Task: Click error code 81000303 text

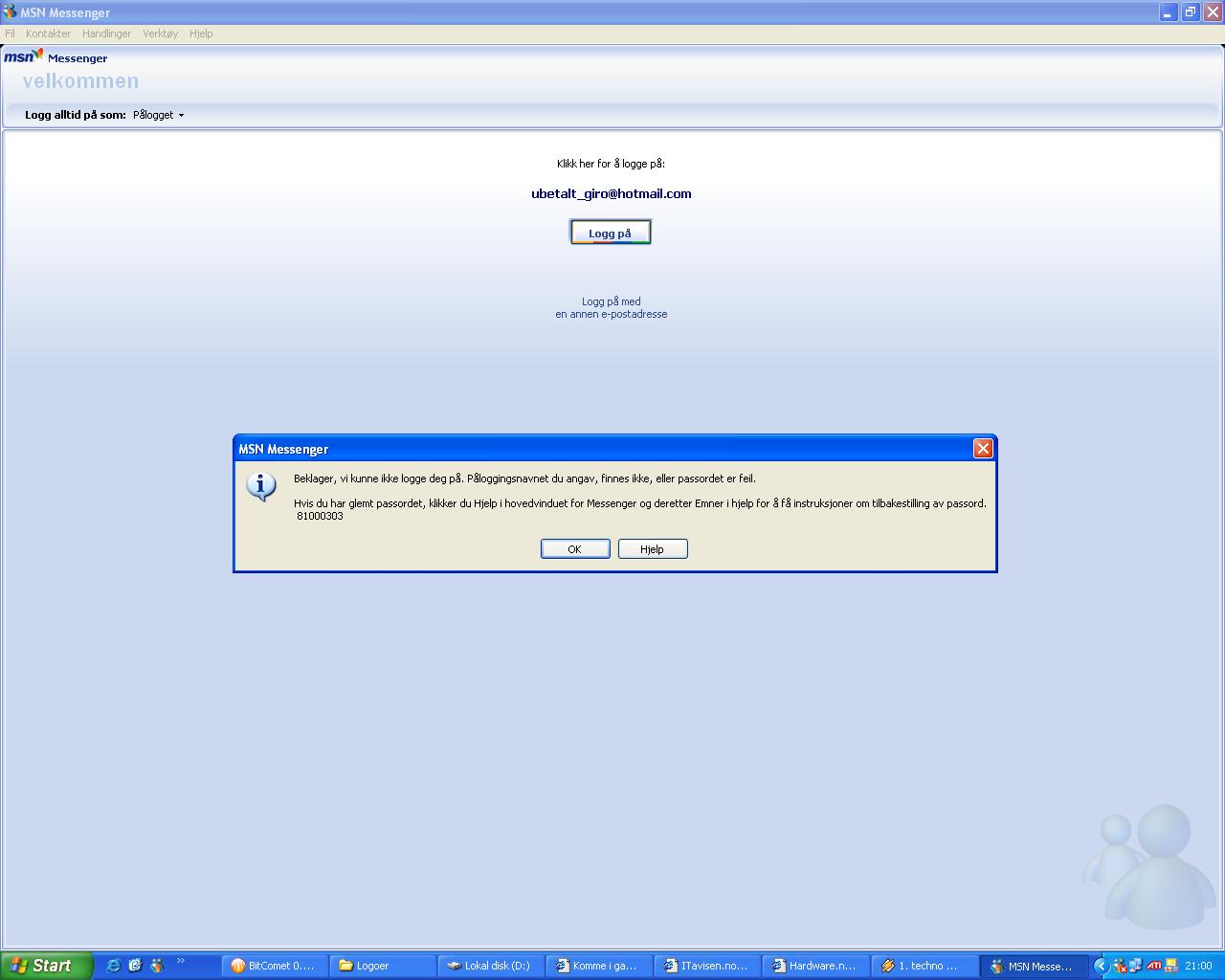Action: click(320, 516)
